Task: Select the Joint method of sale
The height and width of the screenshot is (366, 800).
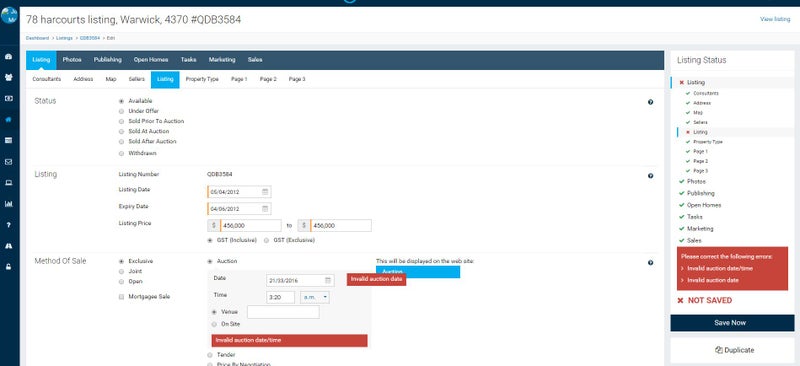Action: [121, 271]
